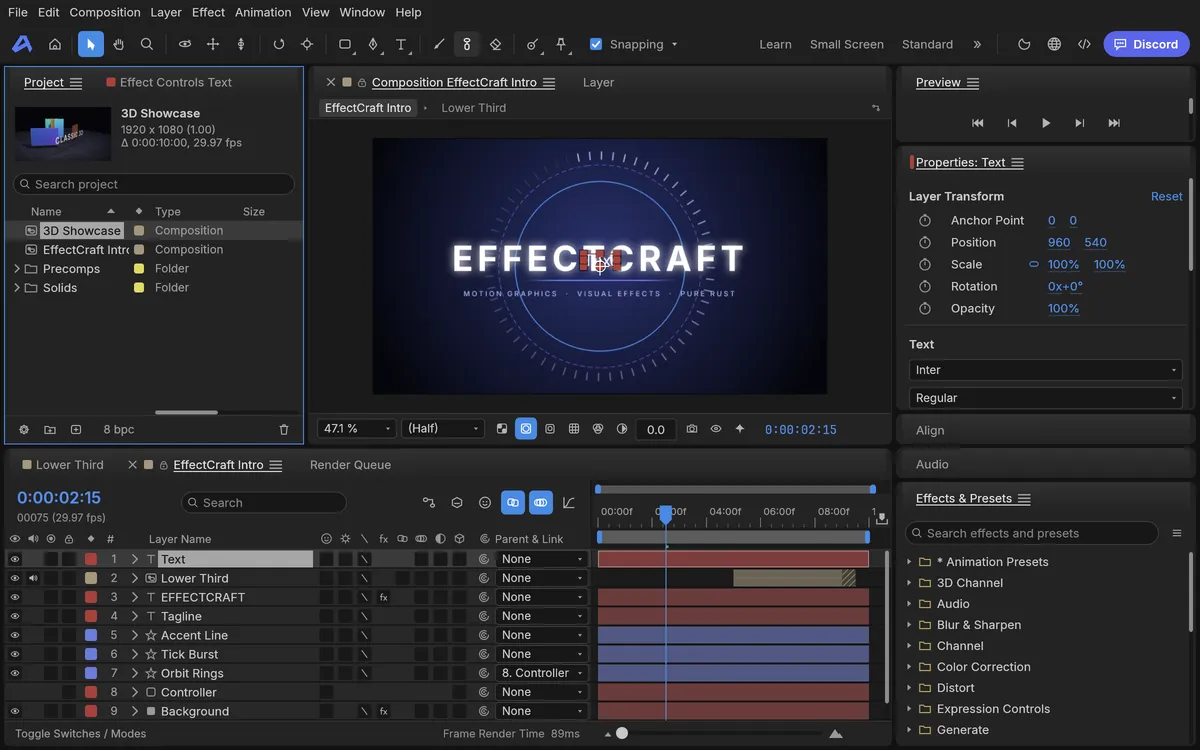
Task: Open the zoom level 47.1 % dropdown
Action: (356, 429)
